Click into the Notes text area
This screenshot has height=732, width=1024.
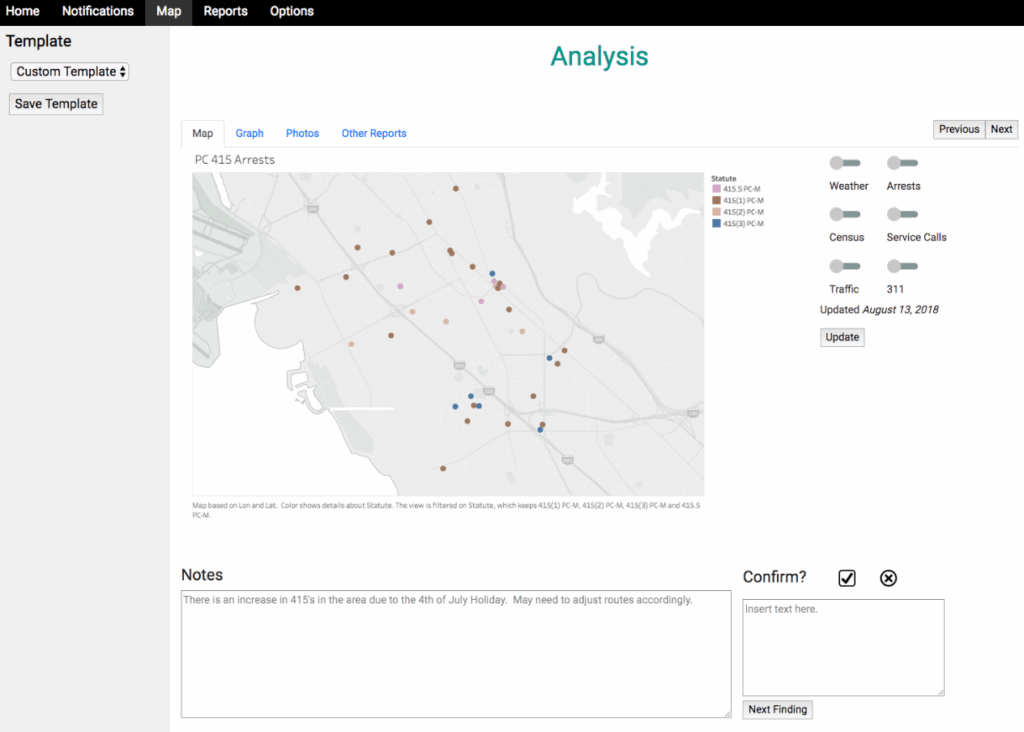[456, 654]
